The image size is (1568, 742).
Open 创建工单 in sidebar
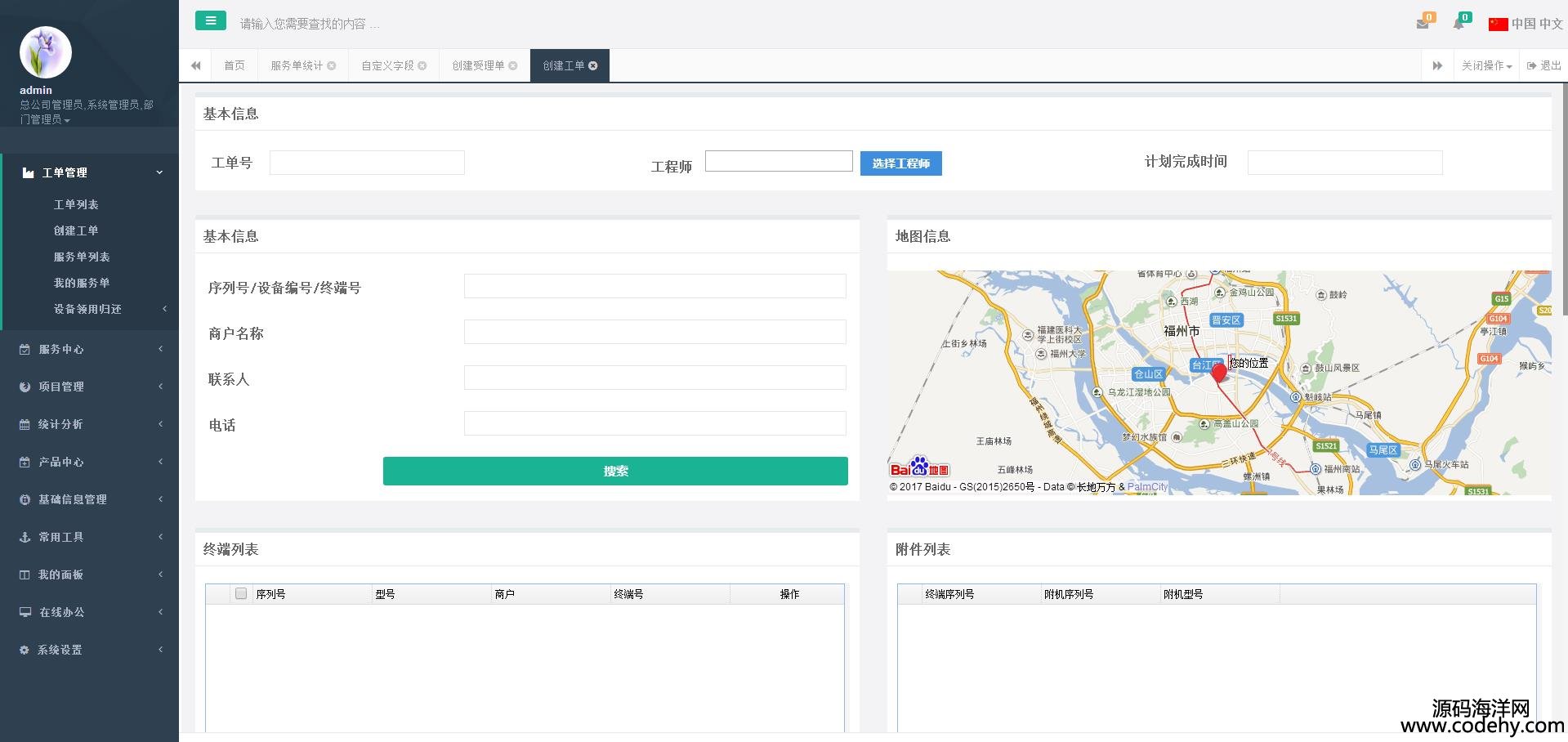tap(76, 230)
